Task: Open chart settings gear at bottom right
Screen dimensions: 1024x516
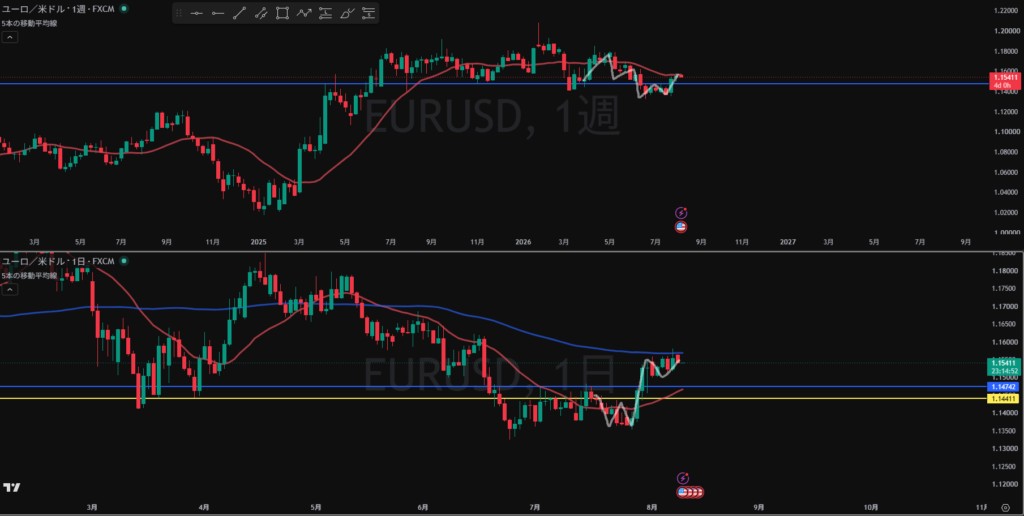Action: click(1005, 506)
